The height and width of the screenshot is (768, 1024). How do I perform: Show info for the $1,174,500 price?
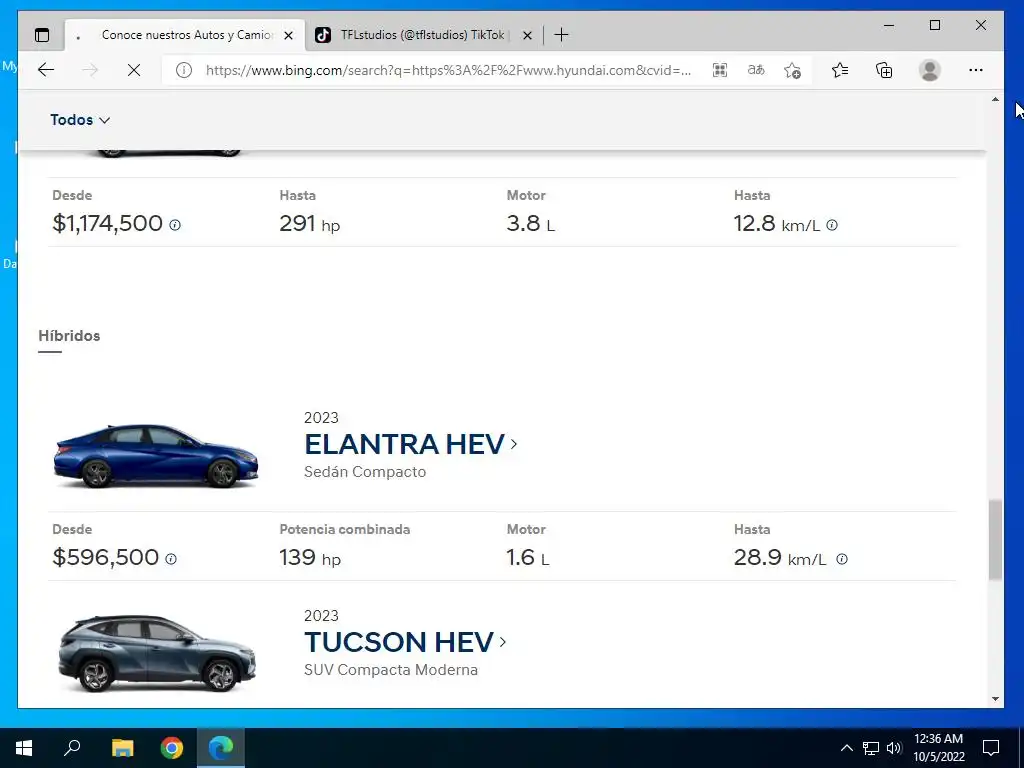175,225
